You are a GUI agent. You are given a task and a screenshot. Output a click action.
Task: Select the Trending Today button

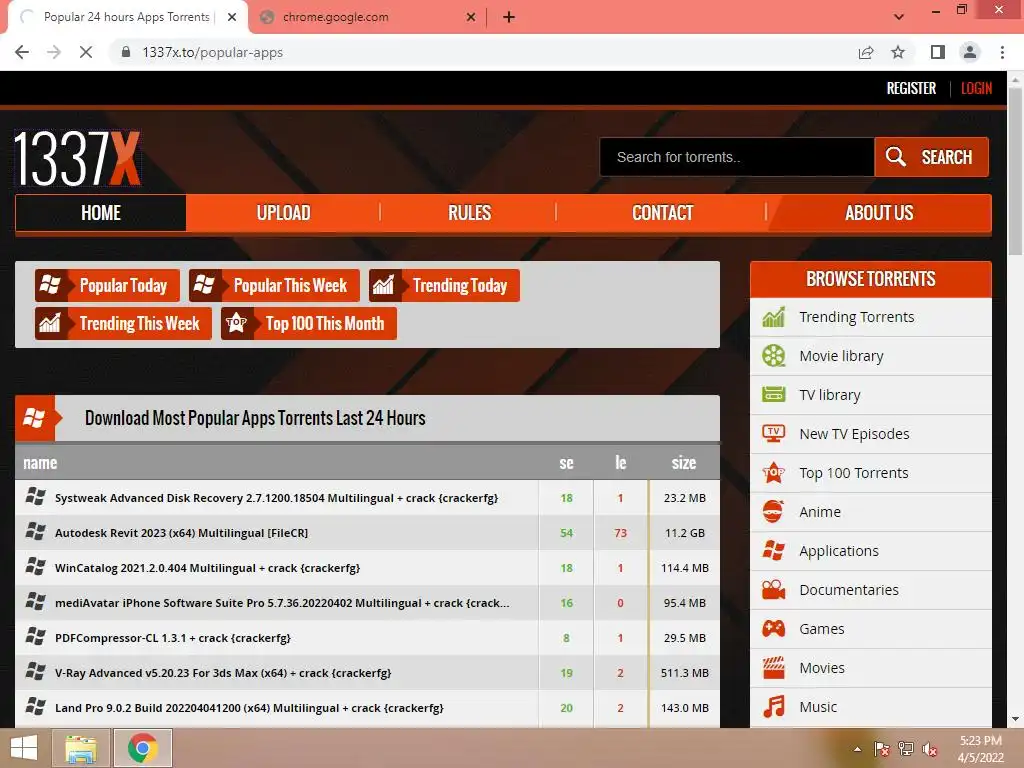444,285
